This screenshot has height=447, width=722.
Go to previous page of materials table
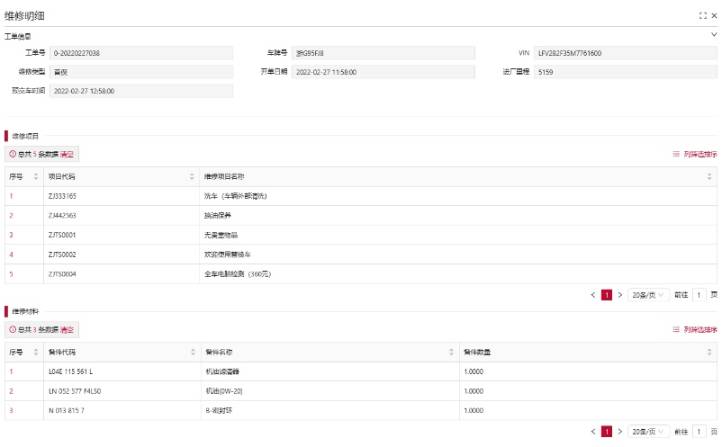click(592, 431)
